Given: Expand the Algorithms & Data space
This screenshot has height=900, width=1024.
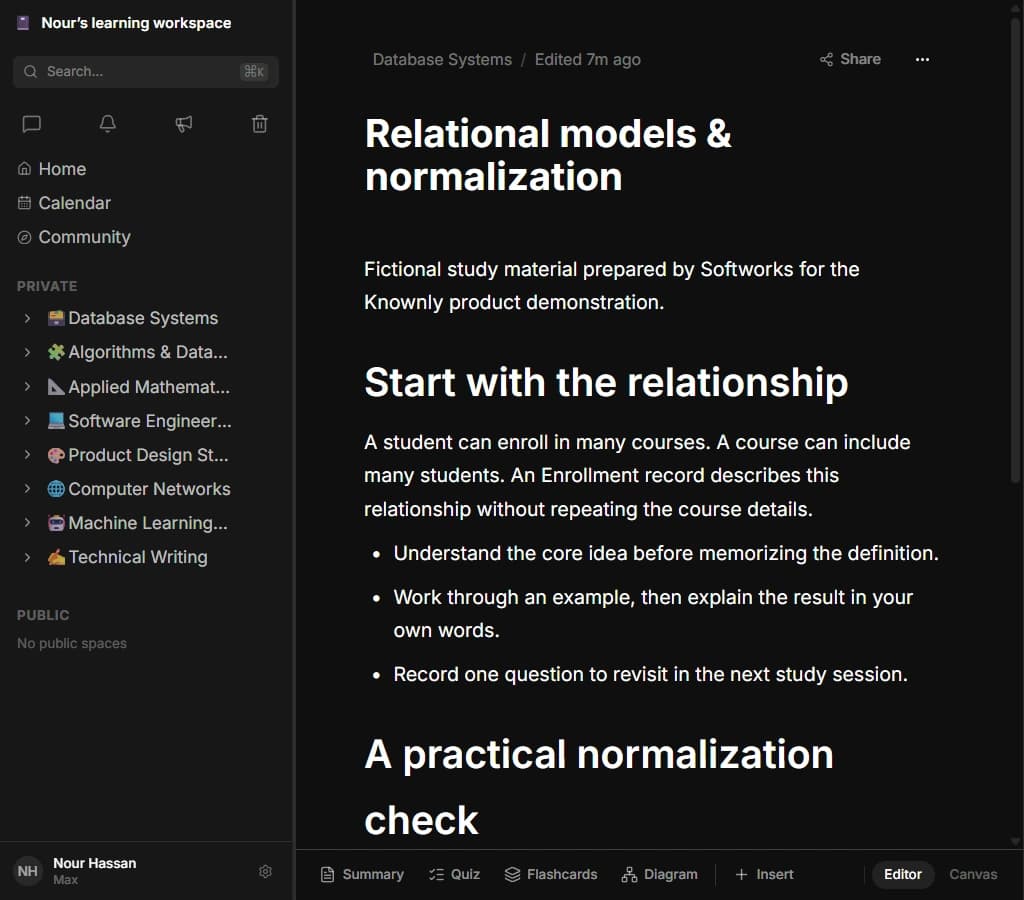Looking at the screenshot, I should click(x=27, y=352).
